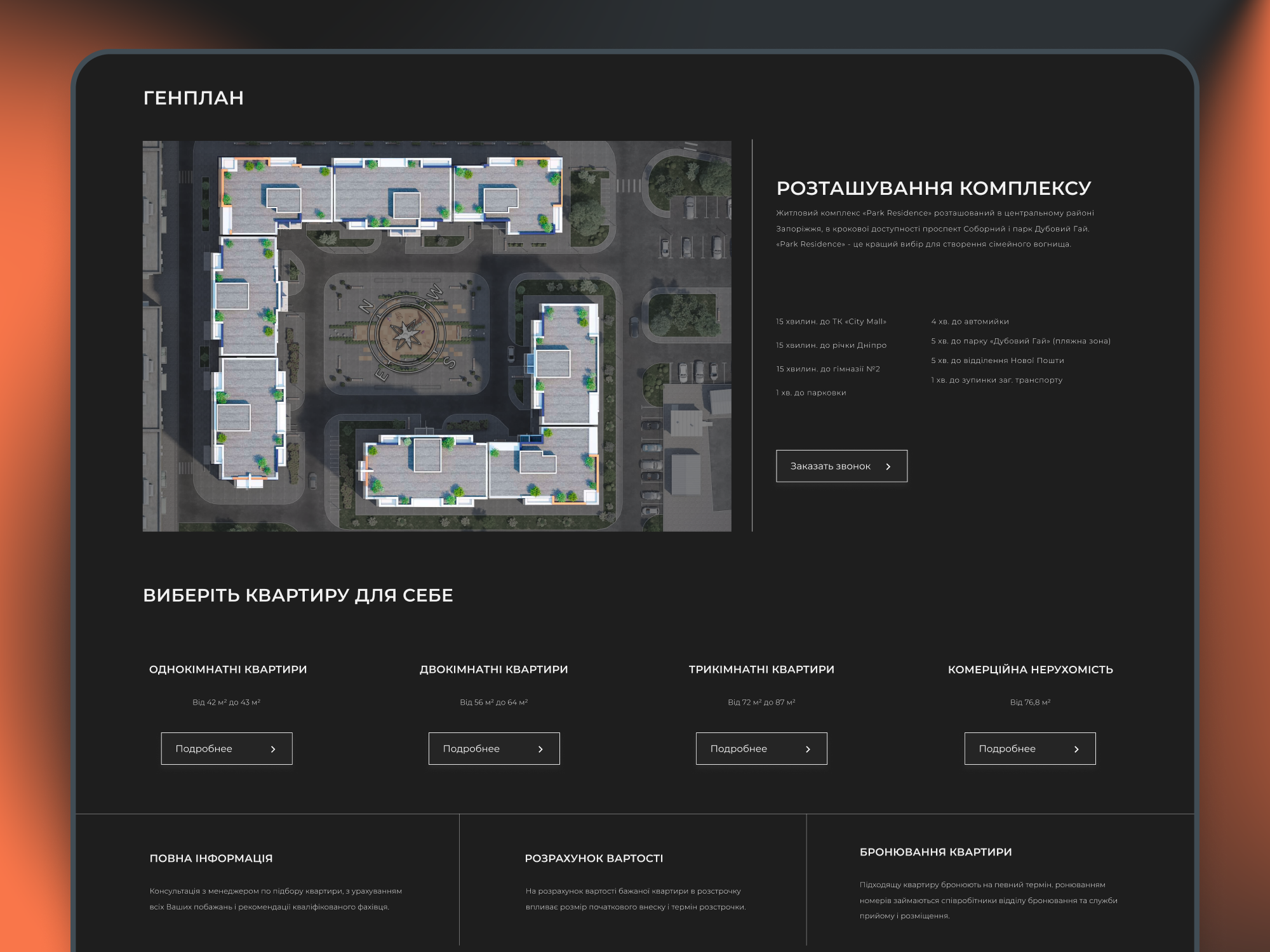The width and height of the screenshot is (1270, 952).
Task: Click the Бронювання квартири section title
Action: [935, 852]
